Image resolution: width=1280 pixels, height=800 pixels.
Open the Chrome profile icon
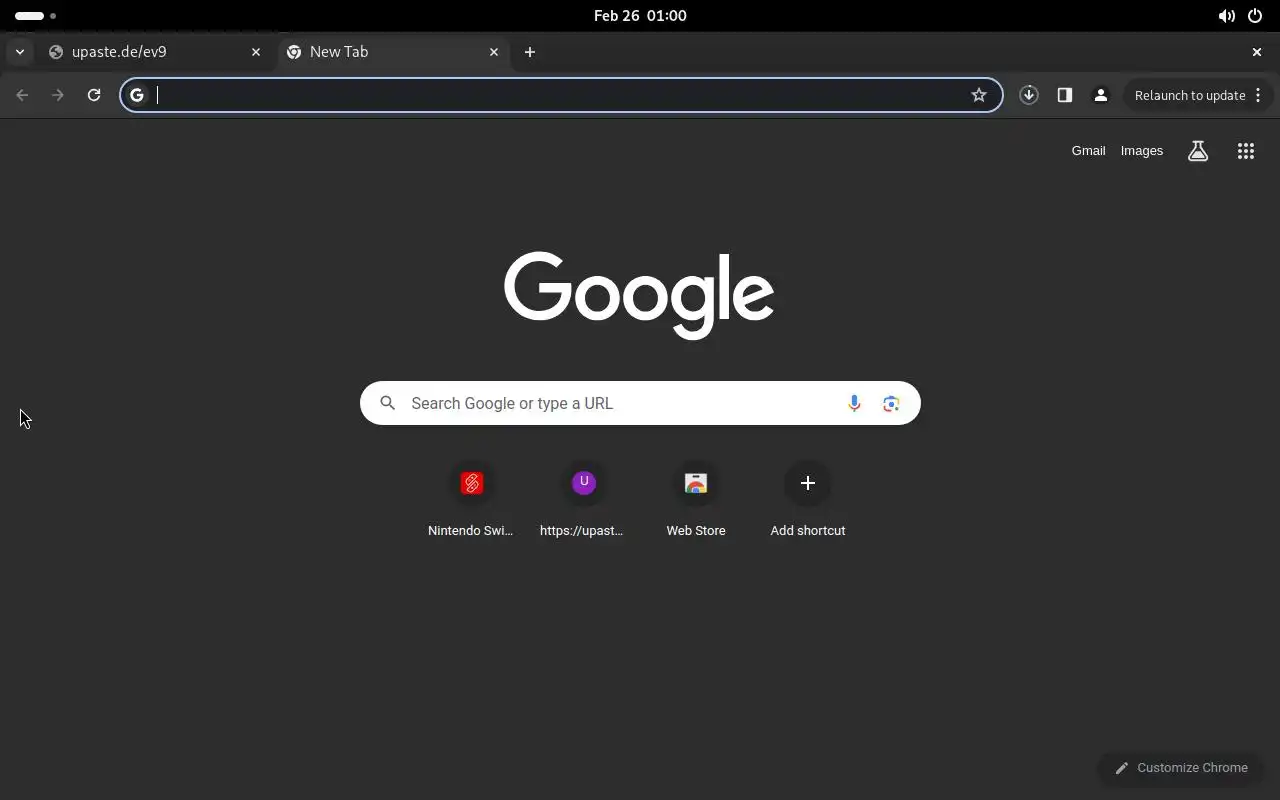[1101, 95]
